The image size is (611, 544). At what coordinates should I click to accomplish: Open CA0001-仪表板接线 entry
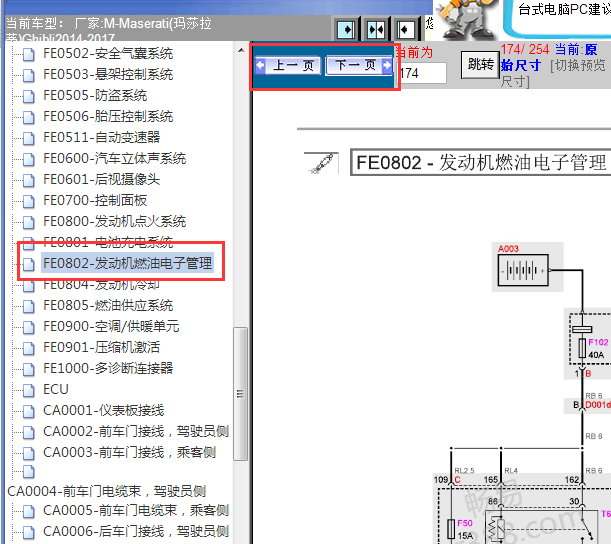click(x=104, y=410)
